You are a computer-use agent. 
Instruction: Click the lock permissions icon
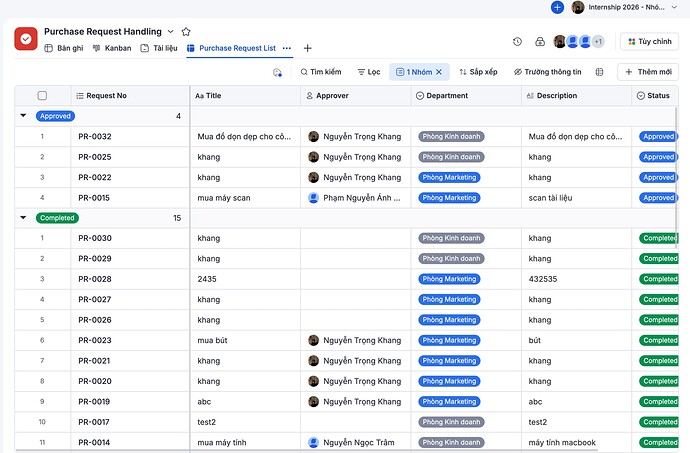(540, 41)
